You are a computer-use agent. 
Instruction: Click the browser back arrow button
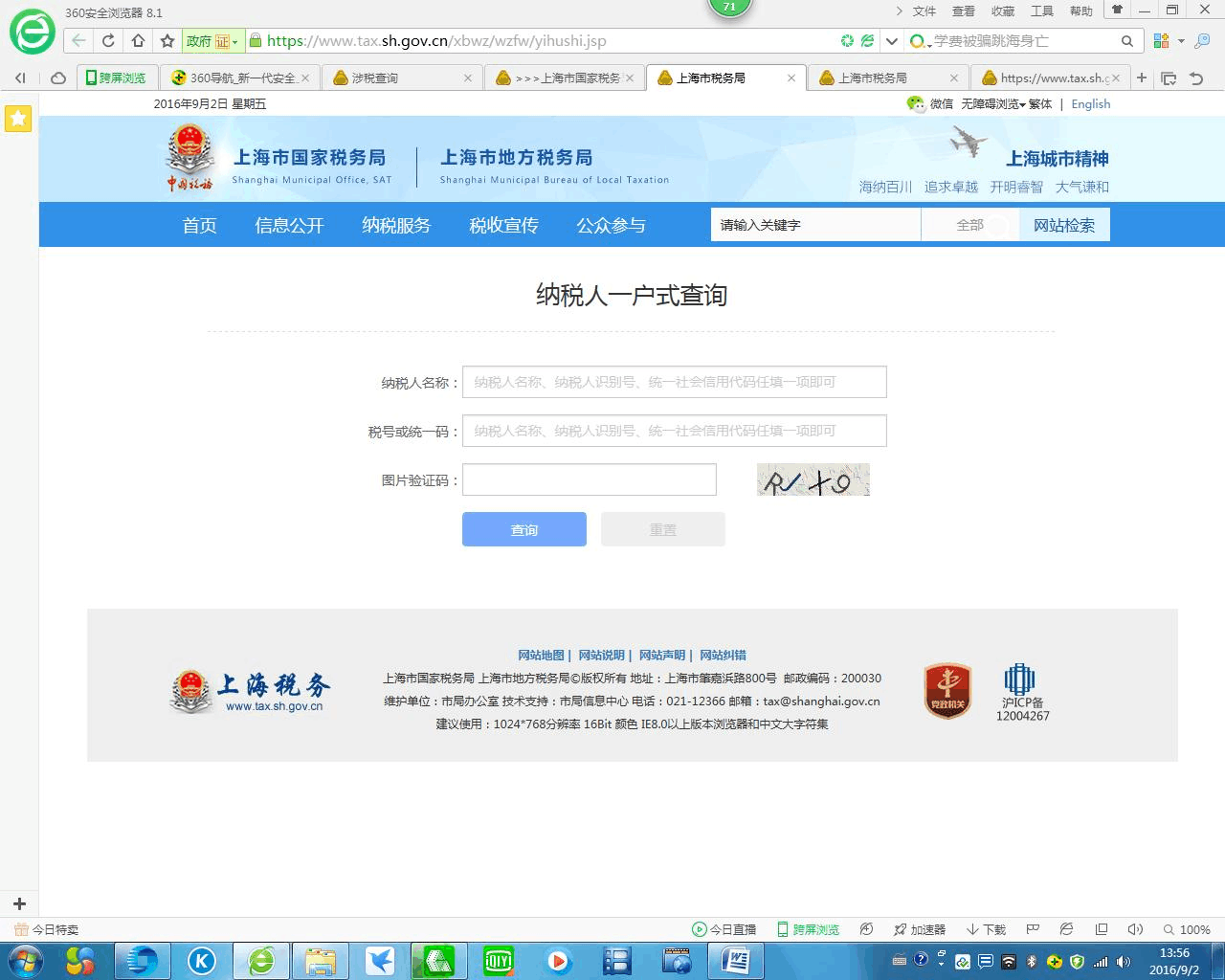pyautogui.click(x=78, y=41)
